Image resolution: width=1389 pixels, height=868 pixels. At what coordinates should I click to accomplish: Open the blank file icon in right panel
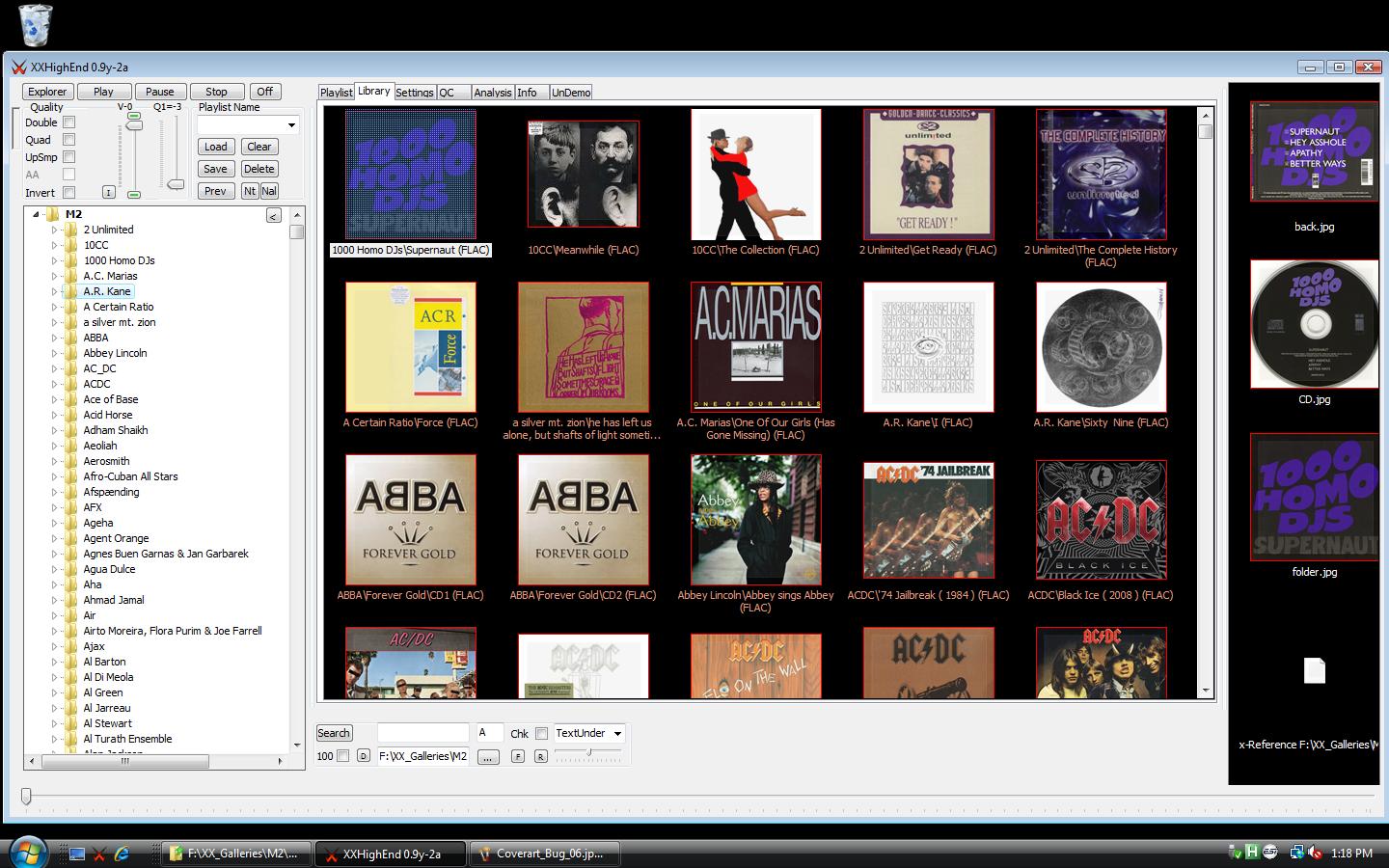(x=1314, y=670)
